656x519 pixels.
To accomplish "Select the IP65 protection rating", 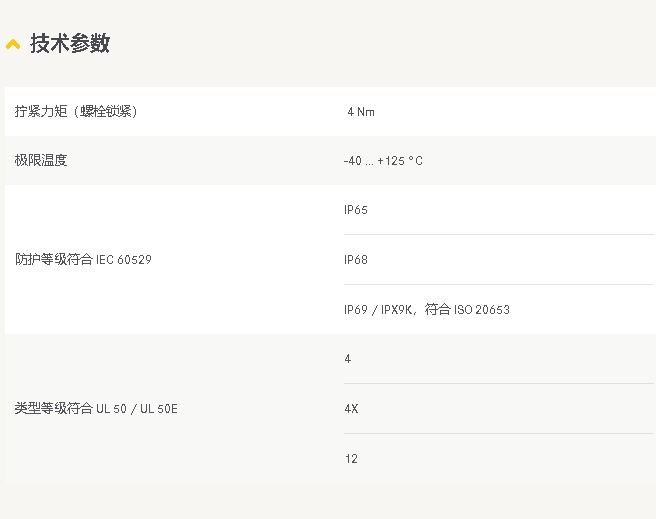I will (x=355, y=210).
